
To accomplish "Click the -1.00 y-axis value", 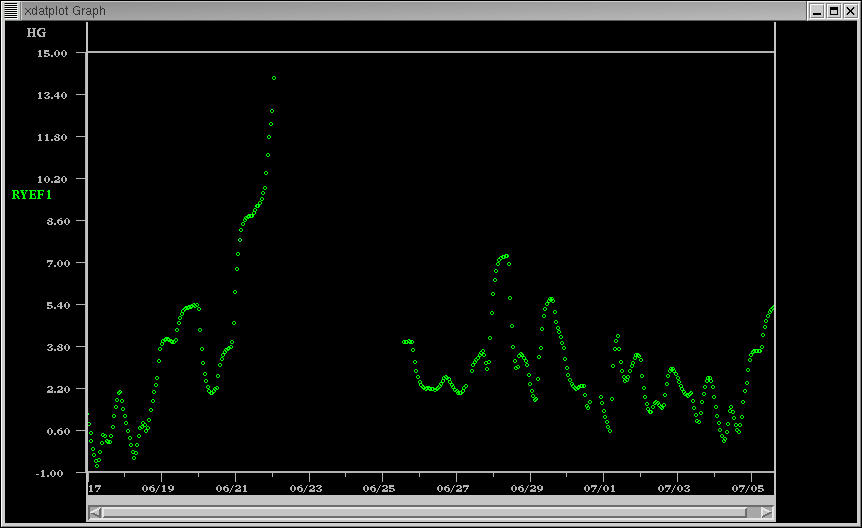I will pos(49,474).
